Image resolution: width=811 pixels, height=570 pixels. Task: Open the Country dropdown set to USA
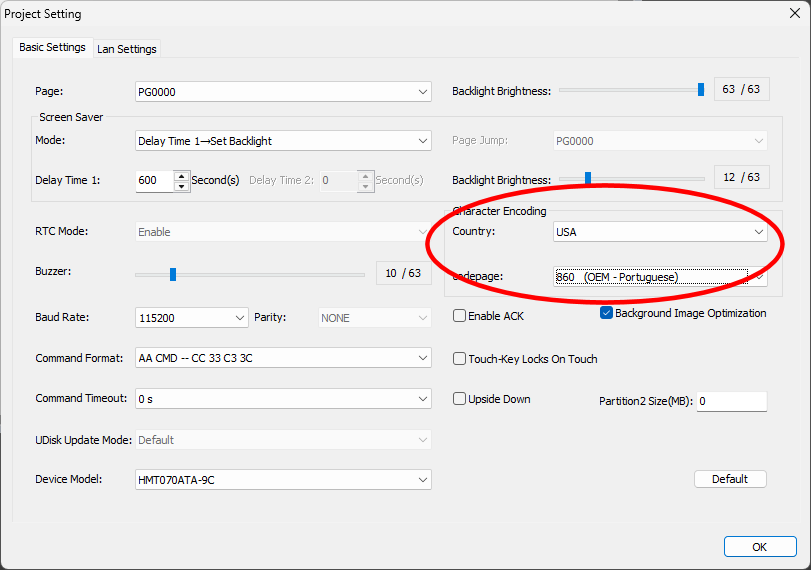660,232
